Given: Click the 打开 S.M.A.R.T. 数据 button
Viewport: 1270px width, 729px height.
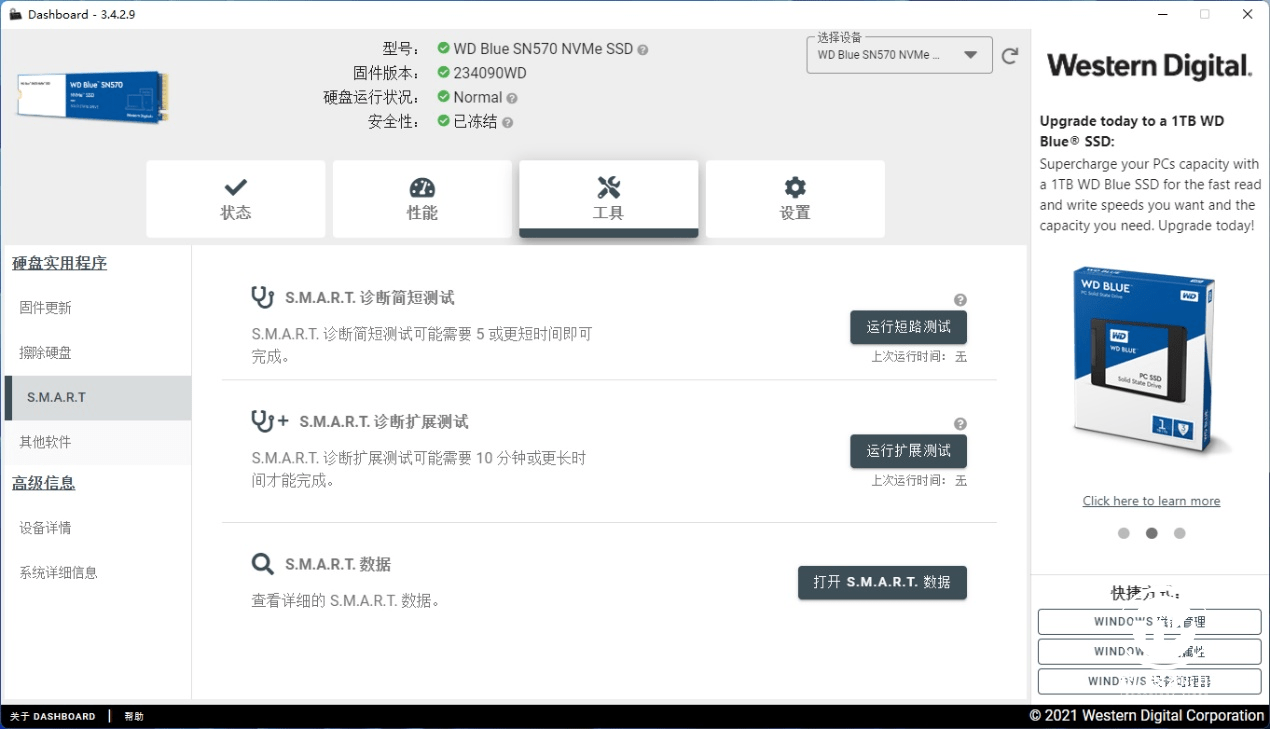Looking at the screenshot, I should click(x=881, y=582).
